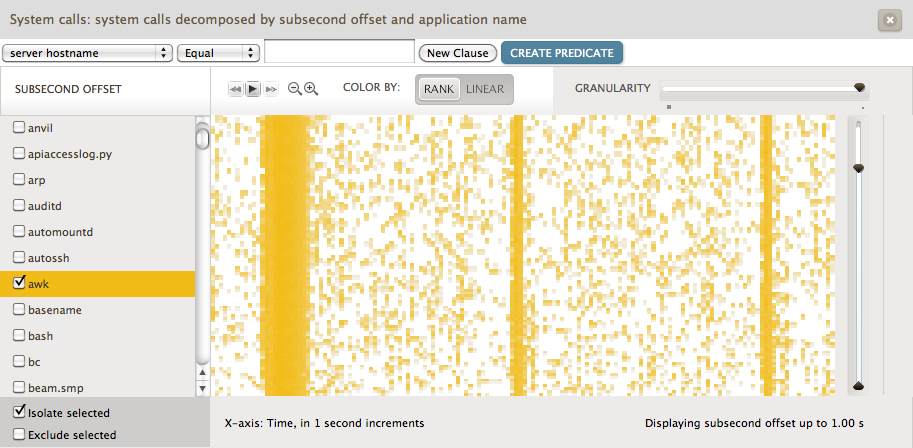The height and width of the screenshot is (448, 913).
Task: Click the Granularity slider handle
Action: (859, 88)
